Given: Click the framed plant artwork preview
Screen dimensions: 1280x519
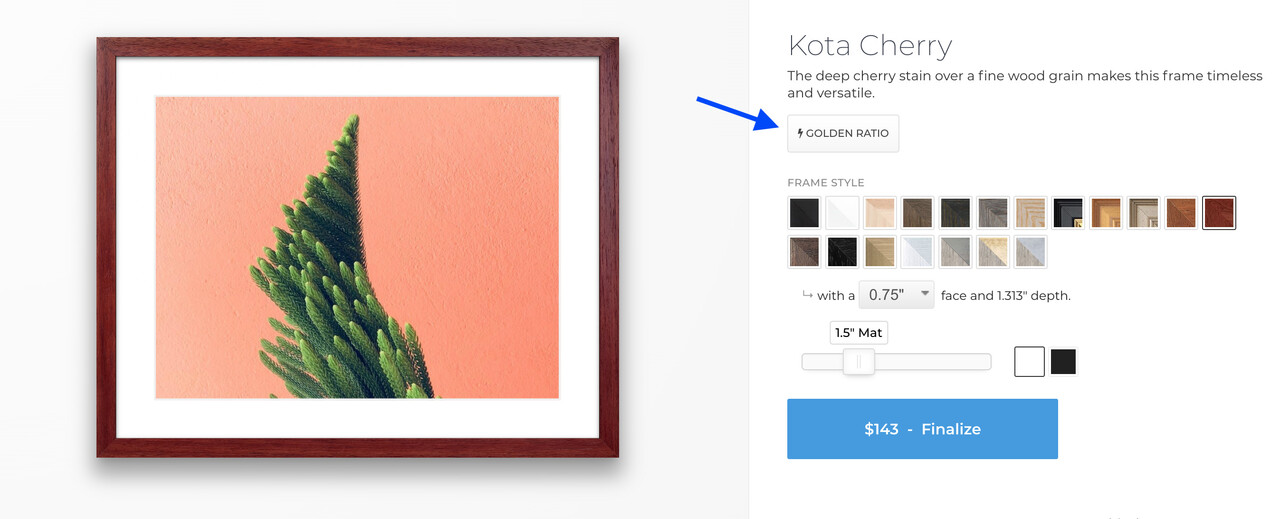Looking at the screenshot, I should [357, 247].
